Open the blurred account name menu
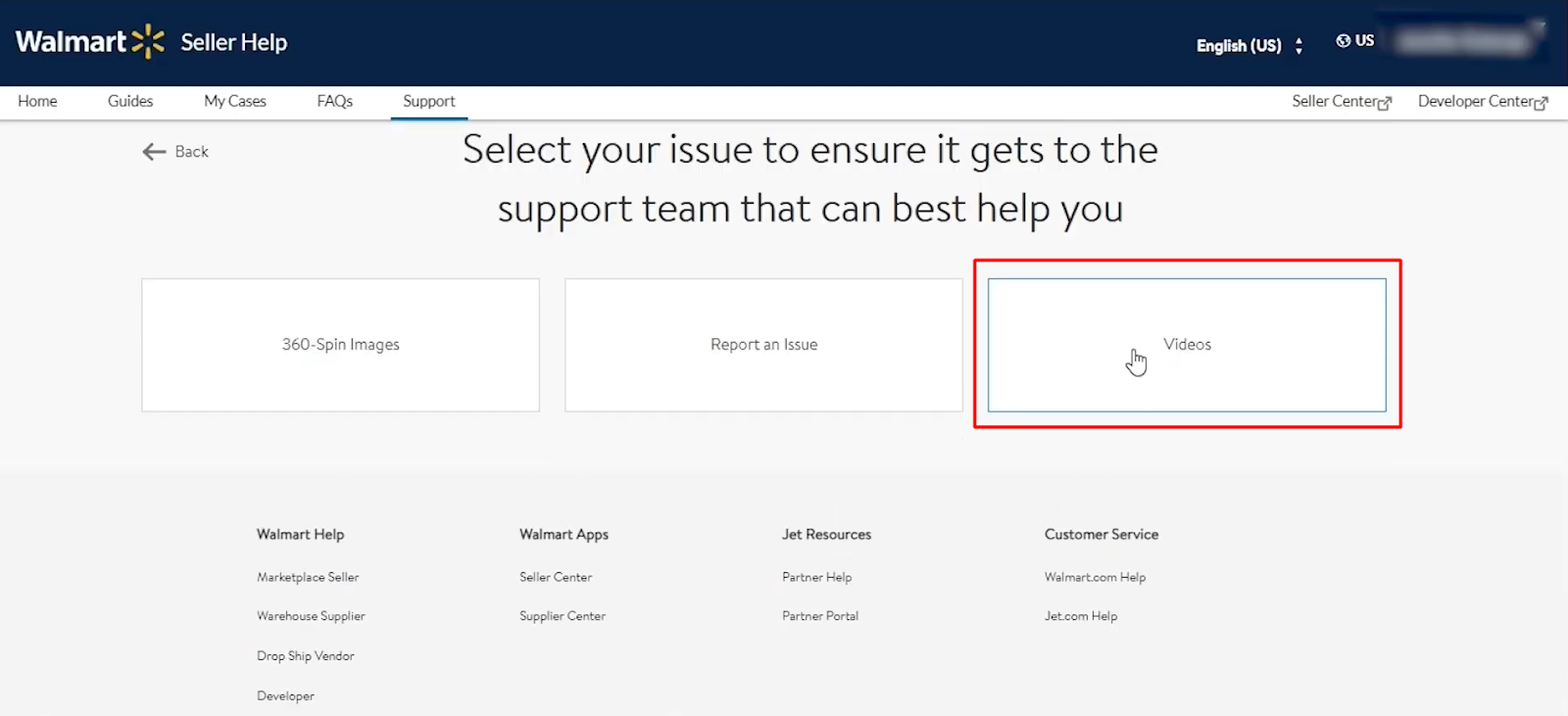This screenshot has height=716, width=1568. (1462, 40)
